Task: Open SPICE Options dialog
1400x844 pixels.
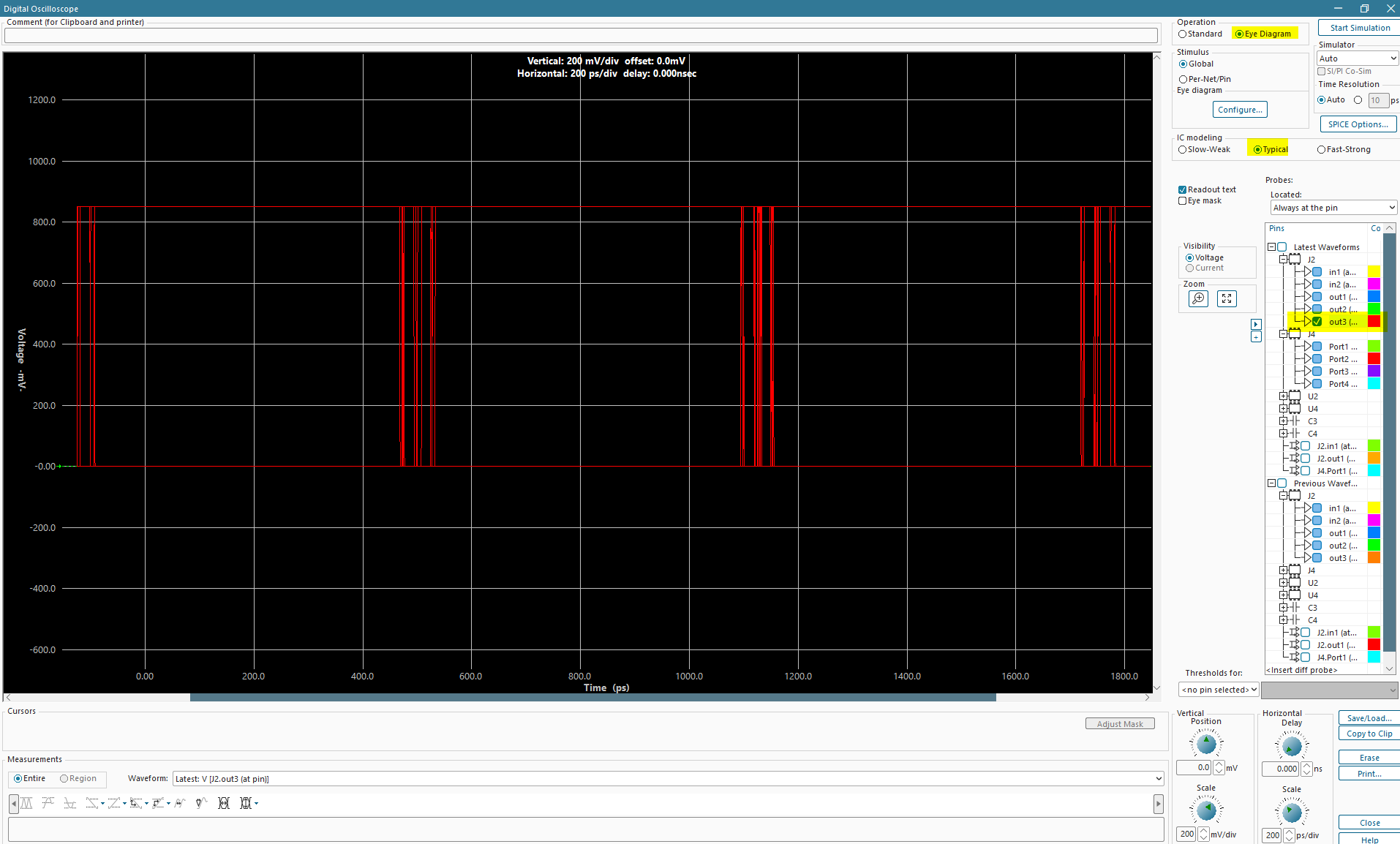Action: [1358, 124]
